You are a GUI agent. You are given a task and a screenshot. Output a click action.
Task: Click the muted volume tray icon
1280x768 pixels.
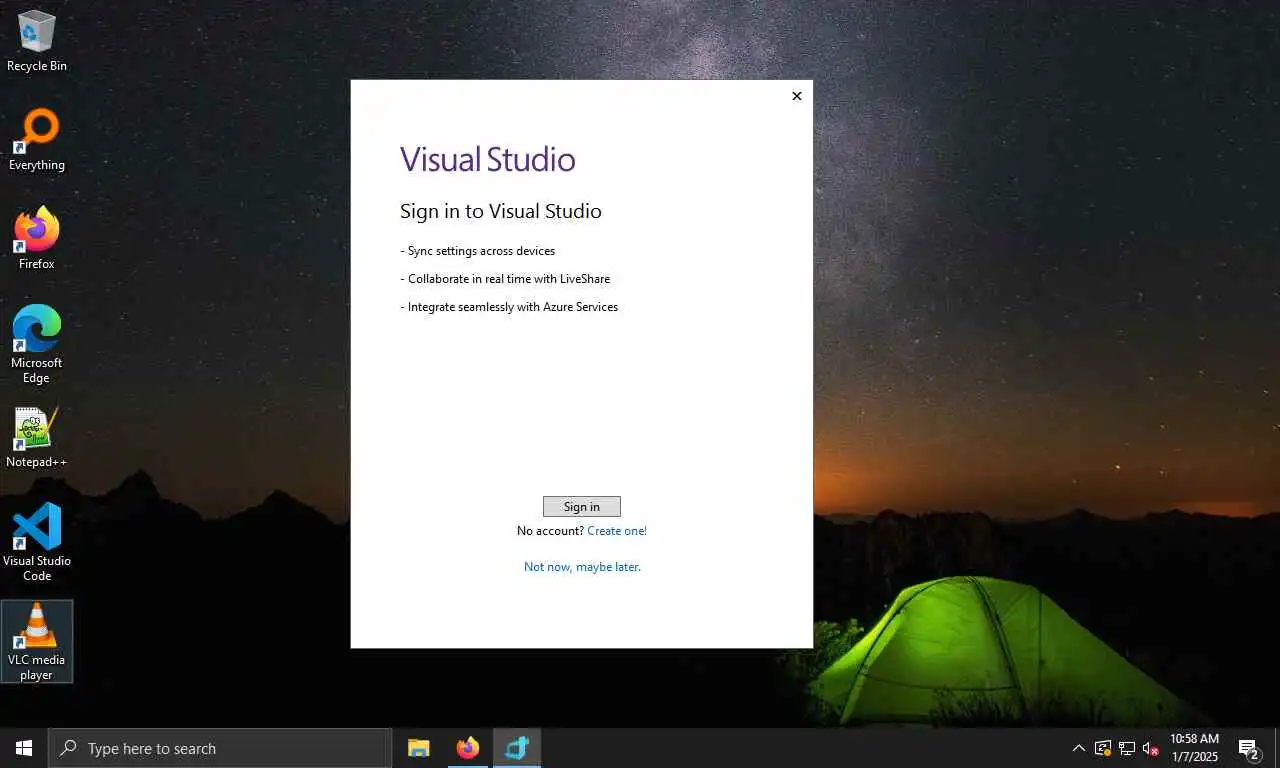[1151, 748]
